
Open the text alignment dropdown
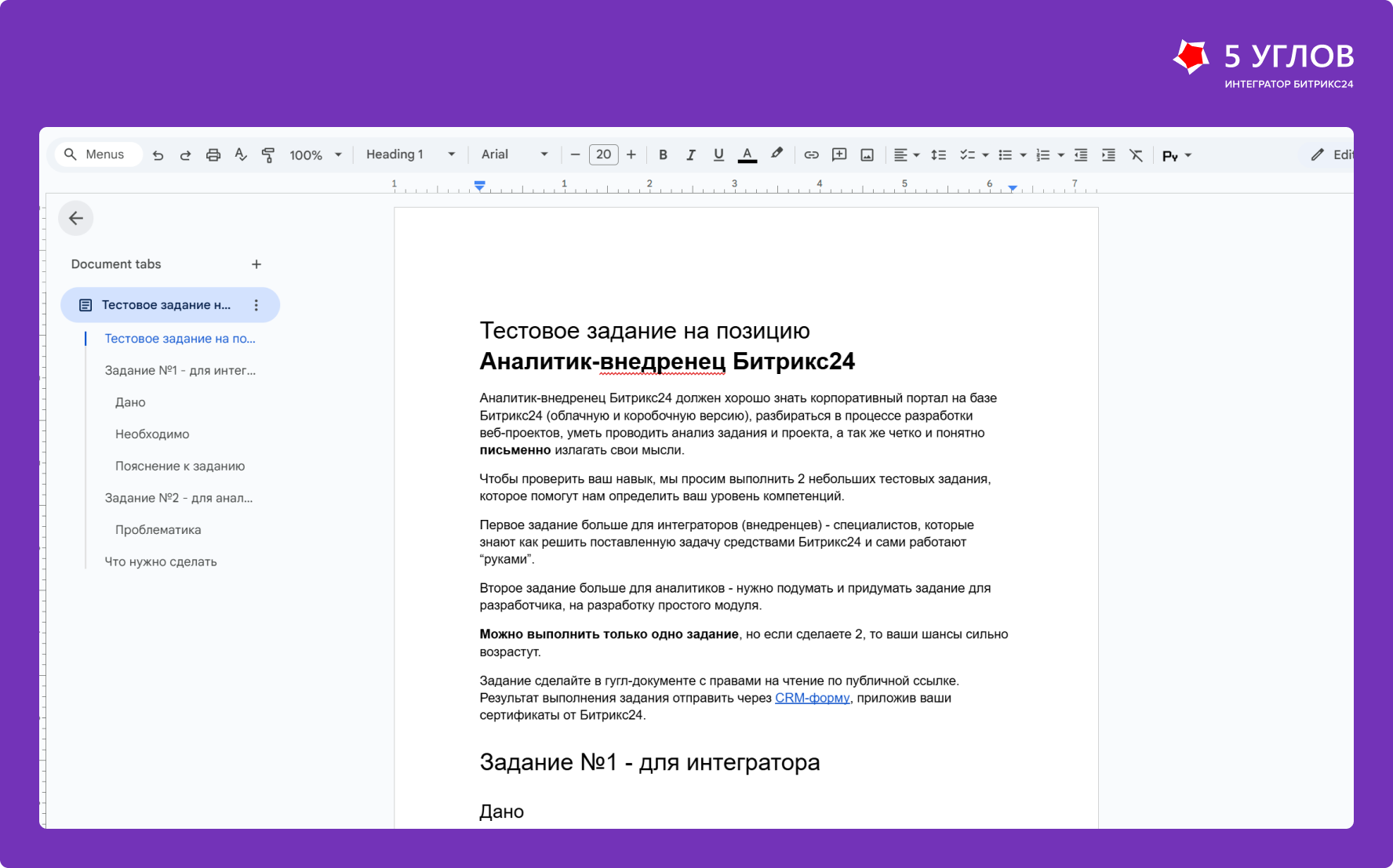point(907,155)
